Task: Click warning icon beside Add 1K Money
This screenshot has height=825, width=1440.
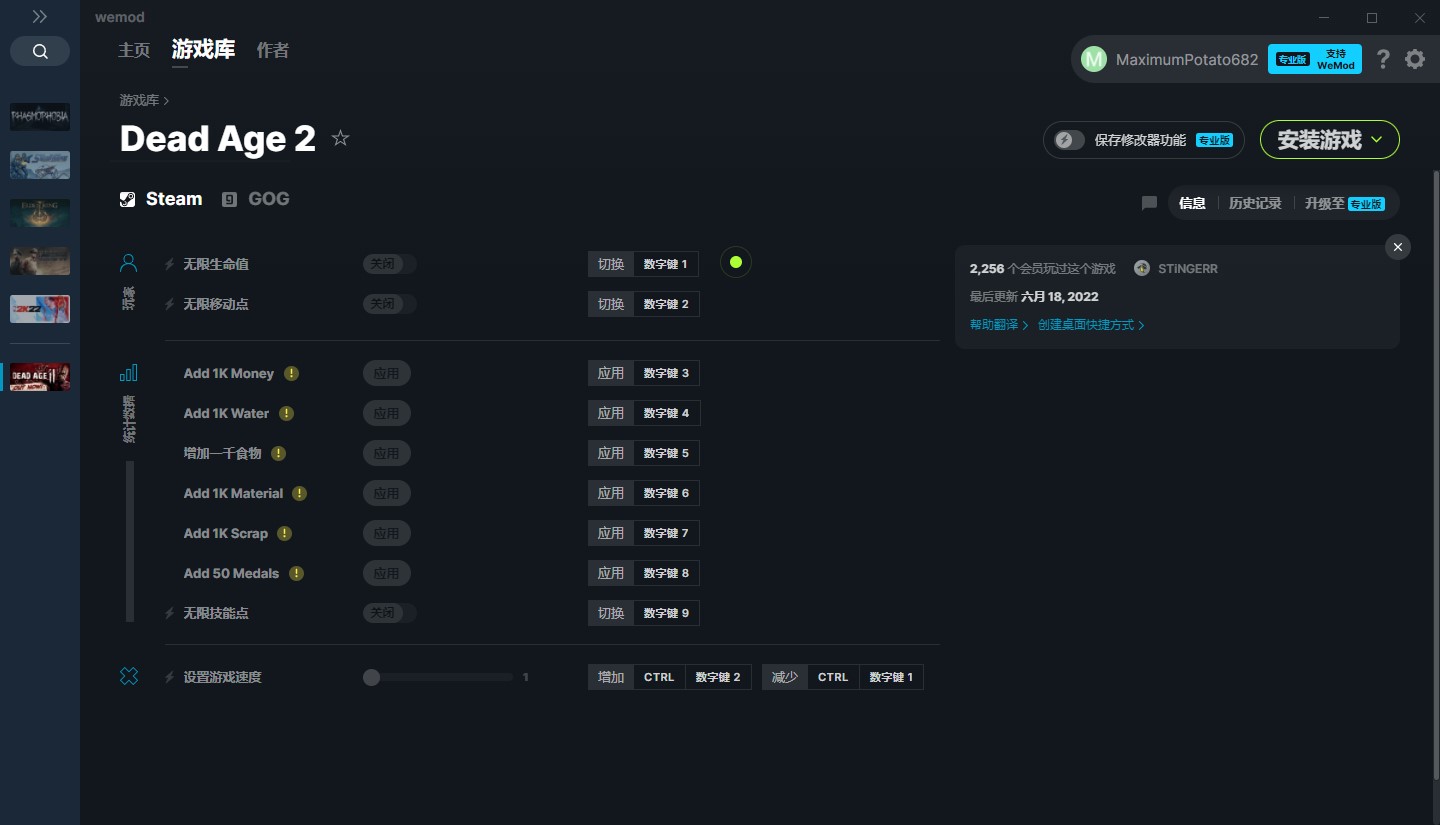Action: [291, 373]
